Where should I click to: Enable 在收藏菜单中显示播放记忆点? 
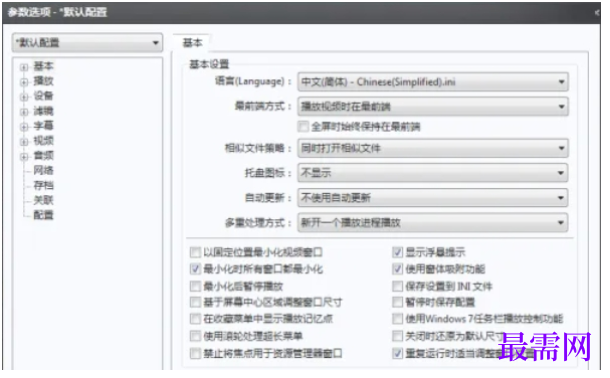(x=195, y=319)
